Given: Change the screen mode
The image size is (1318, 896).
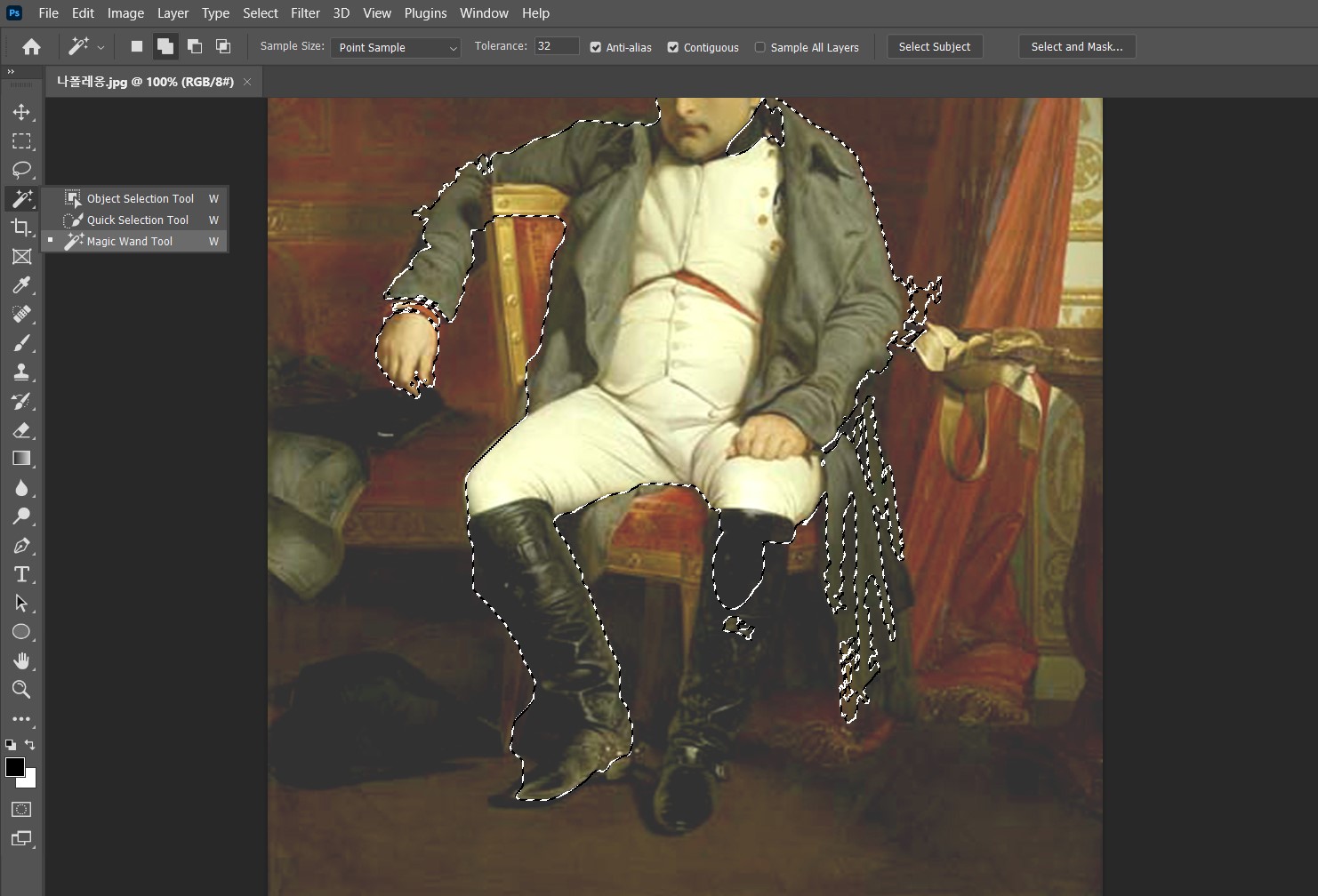Looking at the screenshot, I should point(21,838).
